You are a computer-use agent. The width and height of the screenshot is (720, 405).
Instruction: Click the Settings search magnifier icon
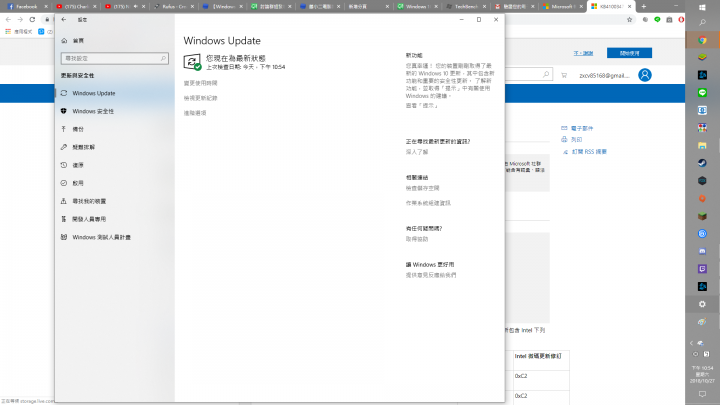(x=163, y=58)
